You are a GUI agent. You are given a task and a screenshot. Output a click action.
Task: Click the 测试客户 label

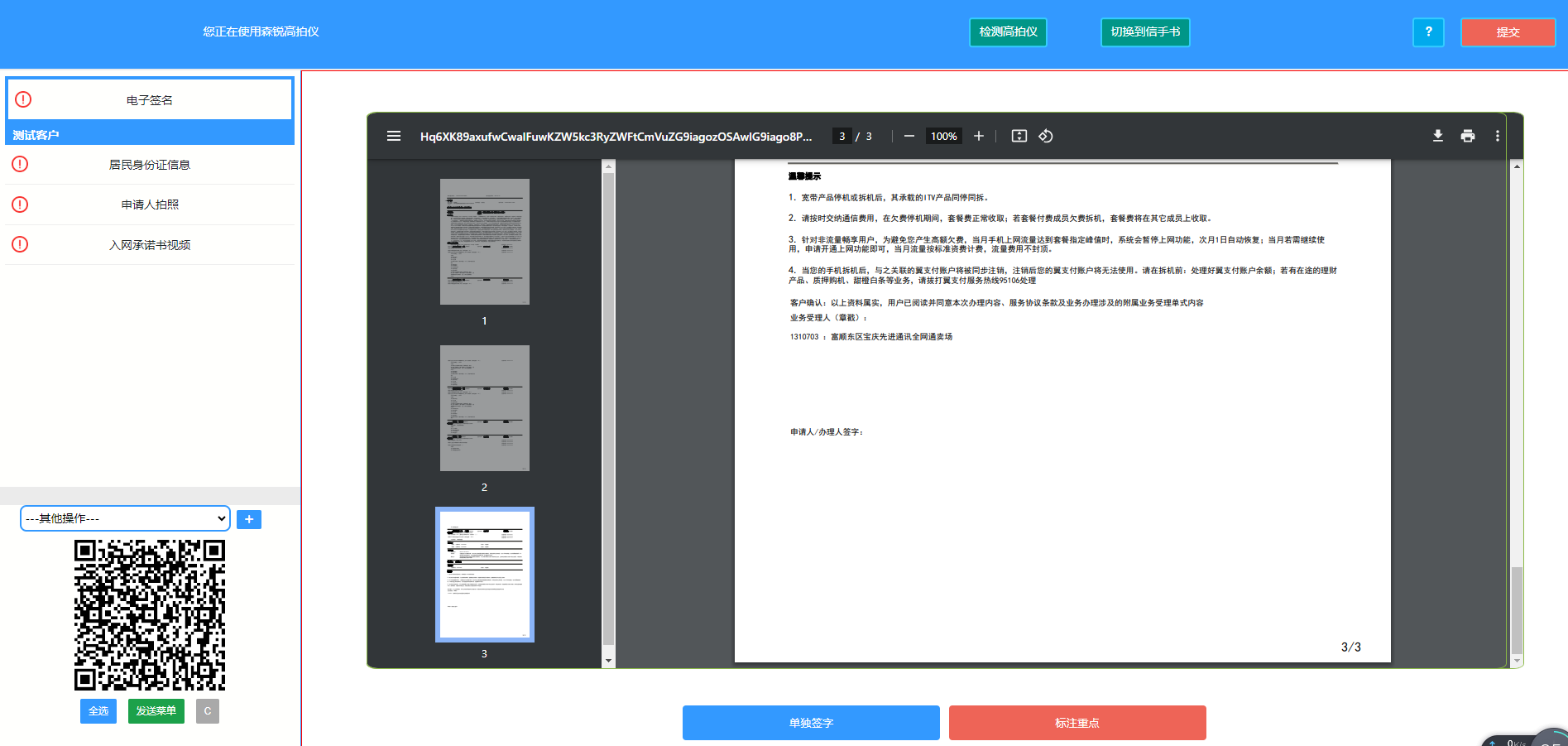click(36, 135)
